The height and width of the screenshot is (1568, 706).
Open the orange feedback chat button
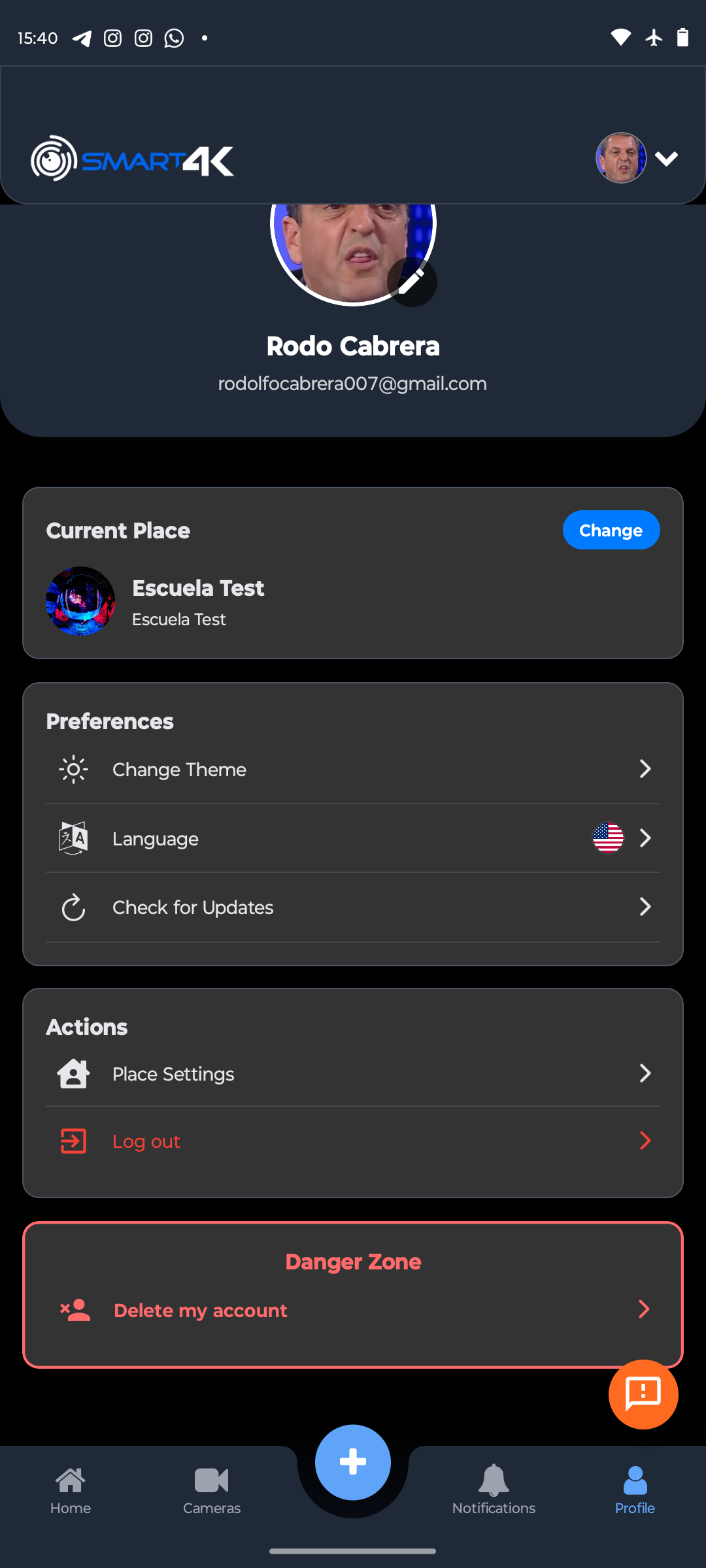pyautogui.click(x=643, y=1394)
